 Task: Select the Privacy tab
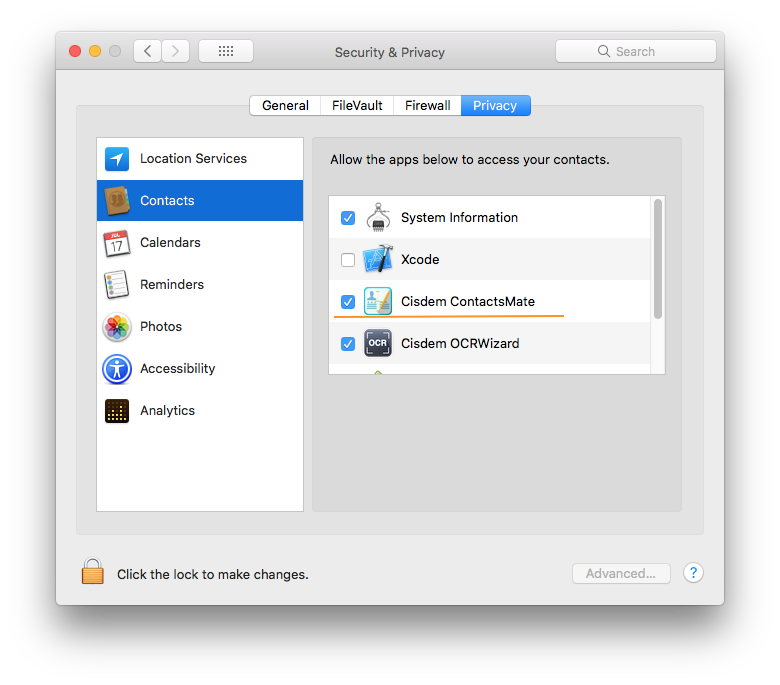point(495,105)
